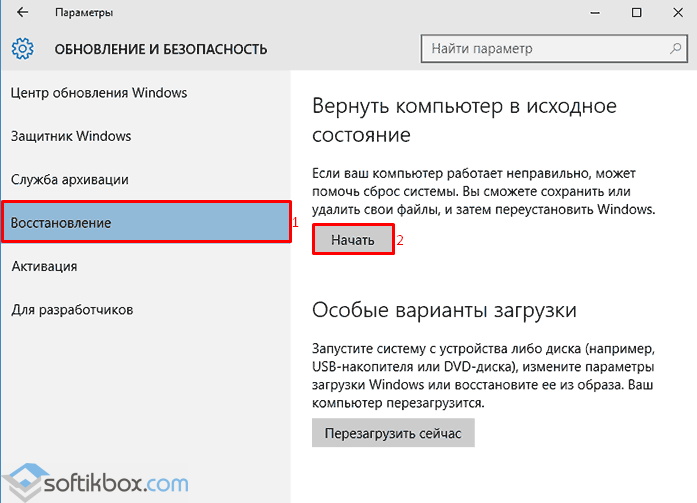Maximize the Параметры window
697x503 pixels.
(637, 13)
